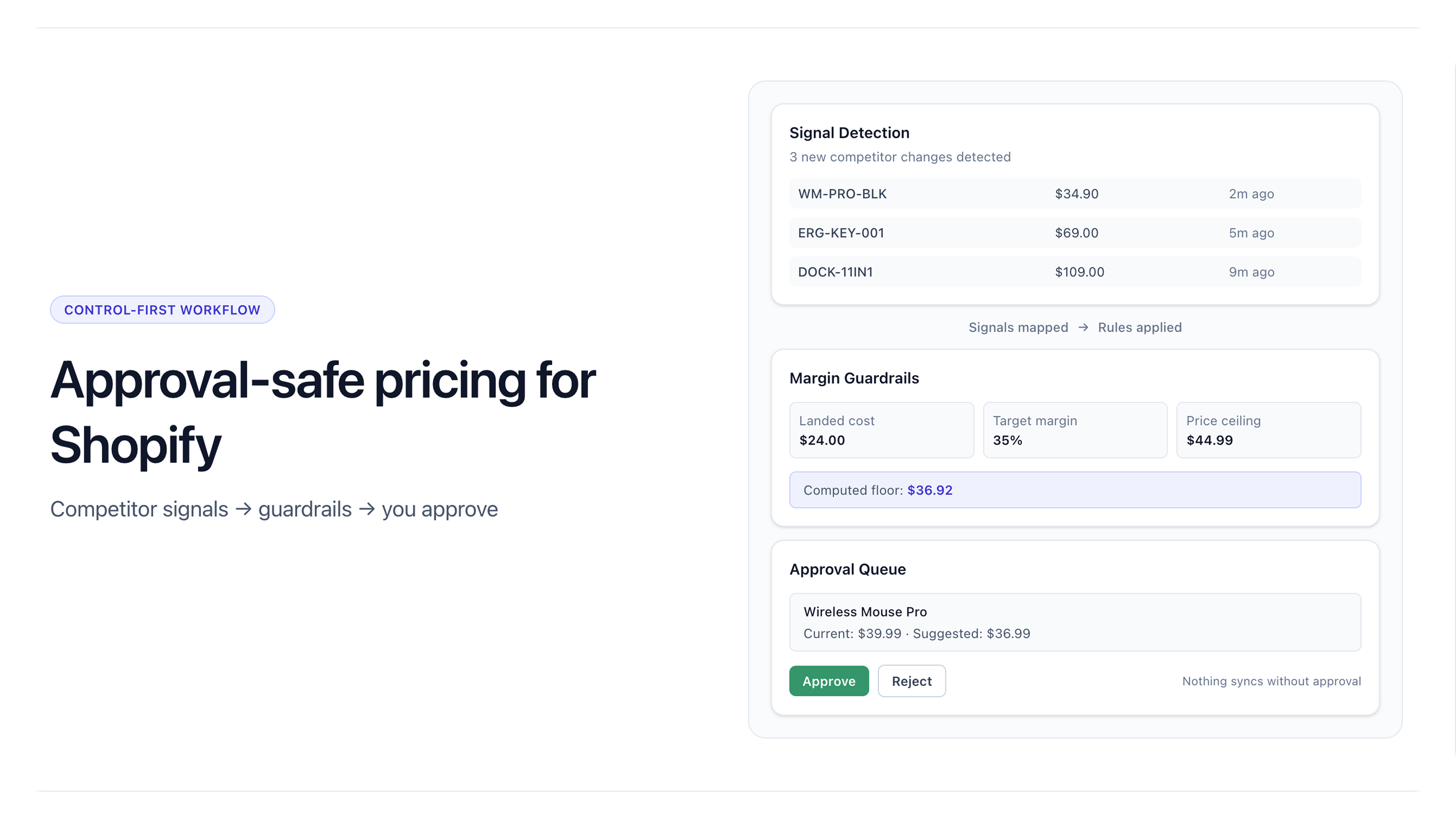The height and width of the screenshot is (819, 1456).
Task: Click the Reject button in Approval Queue
Action: click(911, 681)
